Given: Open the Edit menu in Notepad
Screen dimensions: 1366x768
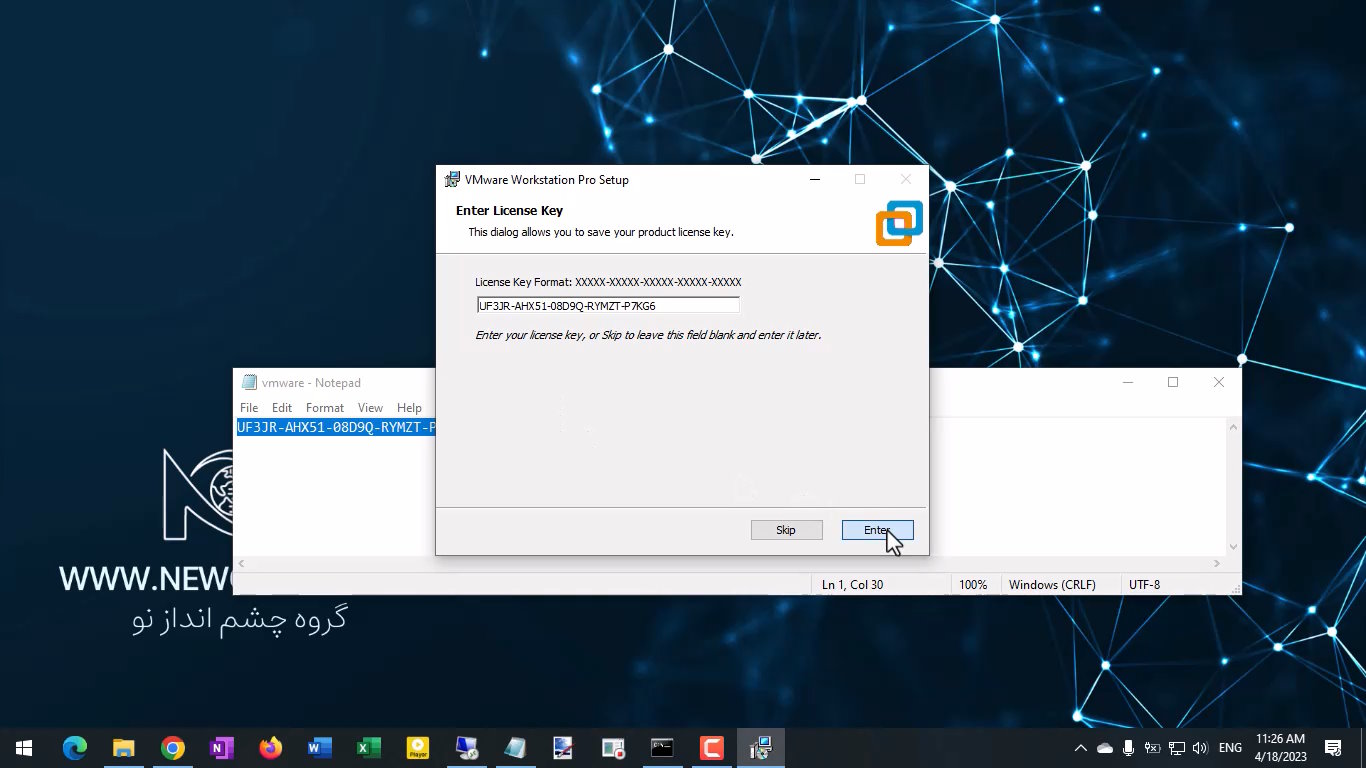Looking at the screenshot, I should [282, 408].
